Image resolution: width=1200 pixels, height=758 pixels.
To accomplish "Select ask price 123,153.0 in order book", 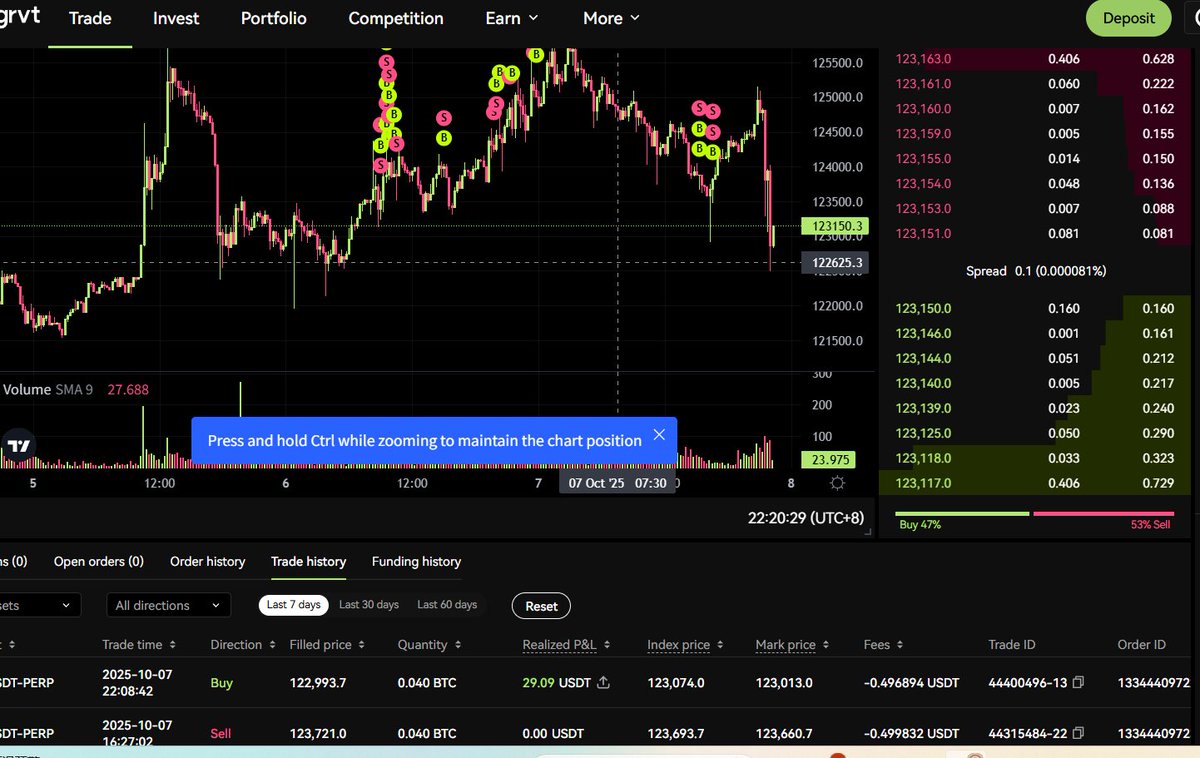I will click(x=923, y=209).
